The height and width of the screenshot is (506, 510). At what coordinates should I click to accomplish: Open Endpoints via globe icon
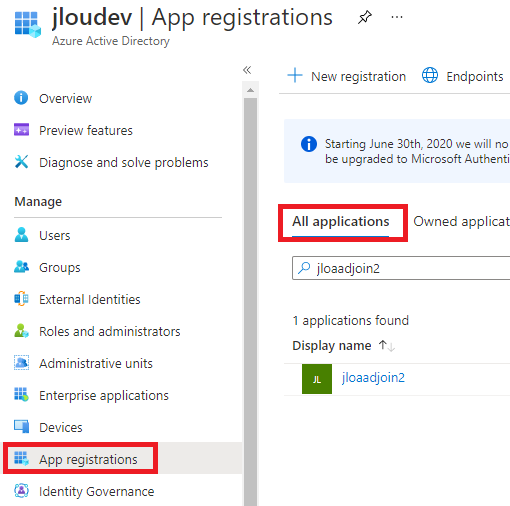pos(430,75)
